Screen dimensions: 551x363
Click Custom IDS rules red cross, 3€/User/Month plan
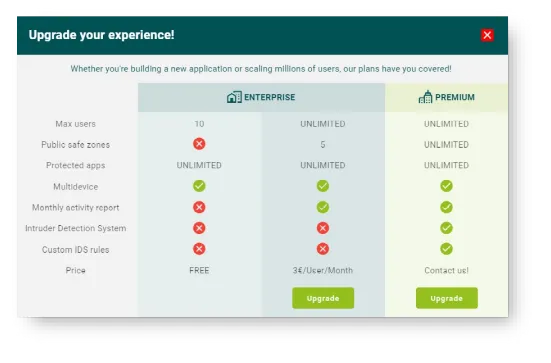(323, 249)
